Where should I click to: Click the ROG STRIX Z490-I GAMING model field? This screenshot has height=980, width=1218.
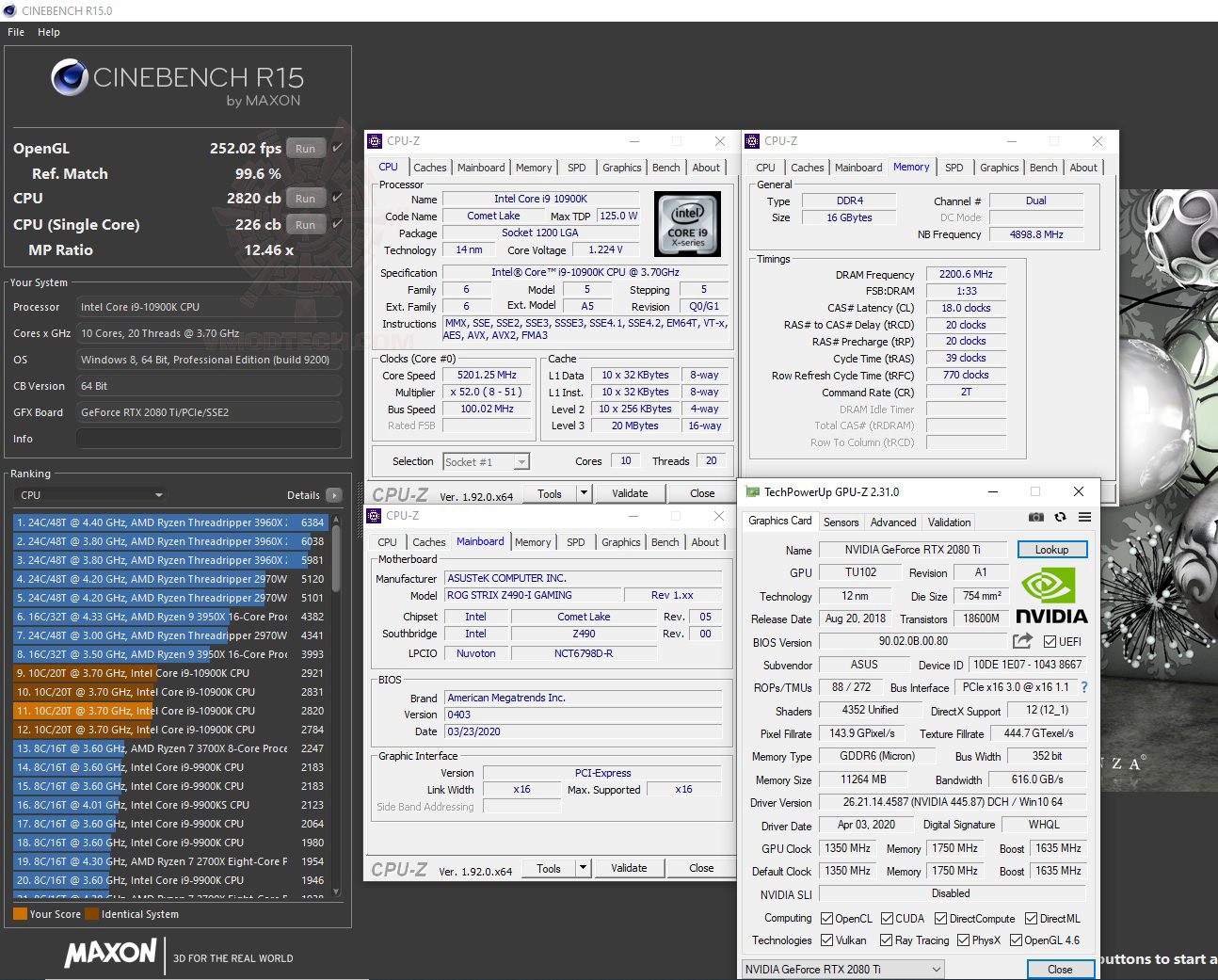pos(532,595)
